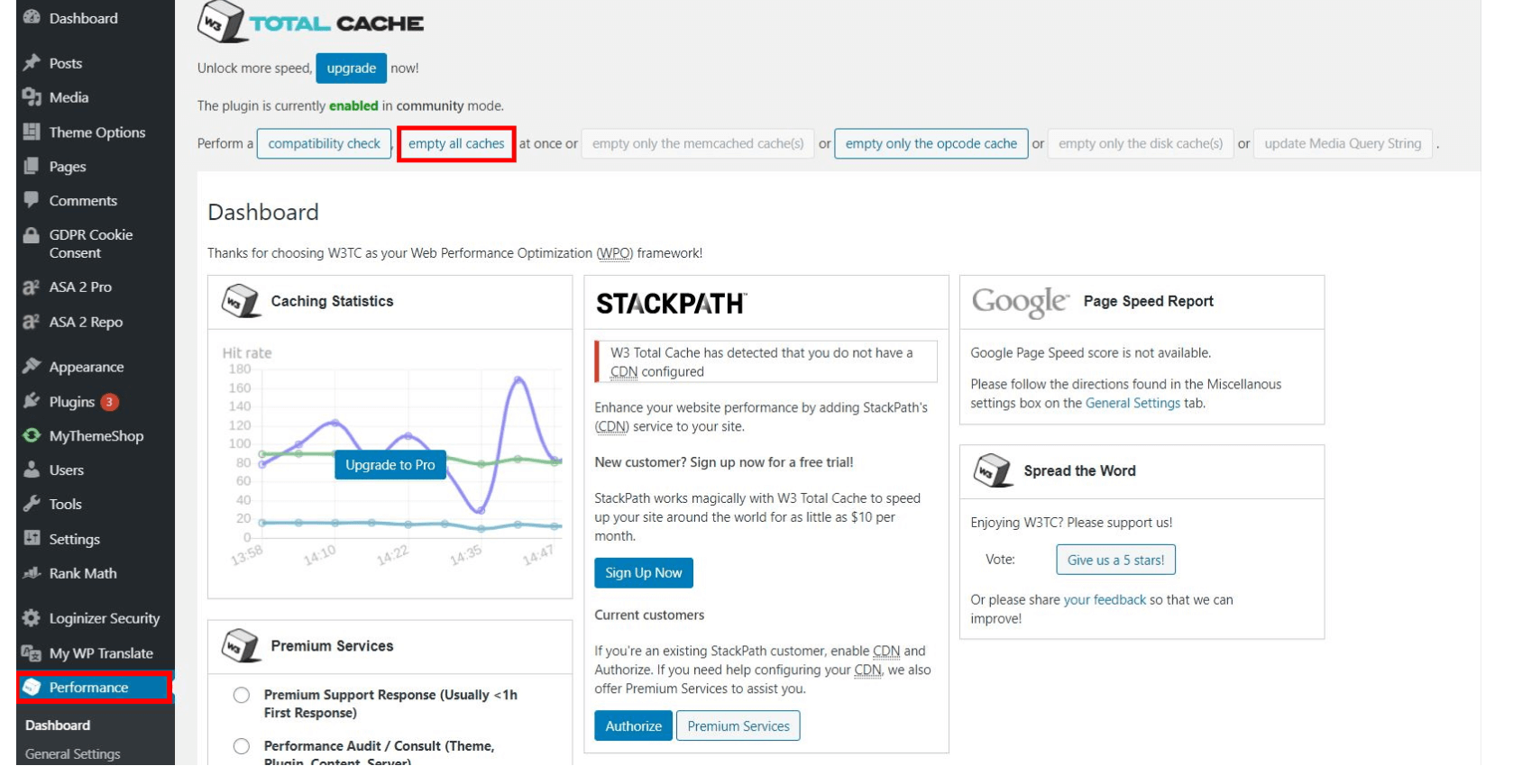Click the Sign Up Now button
1513x784 pixels.
coord(644,573)
